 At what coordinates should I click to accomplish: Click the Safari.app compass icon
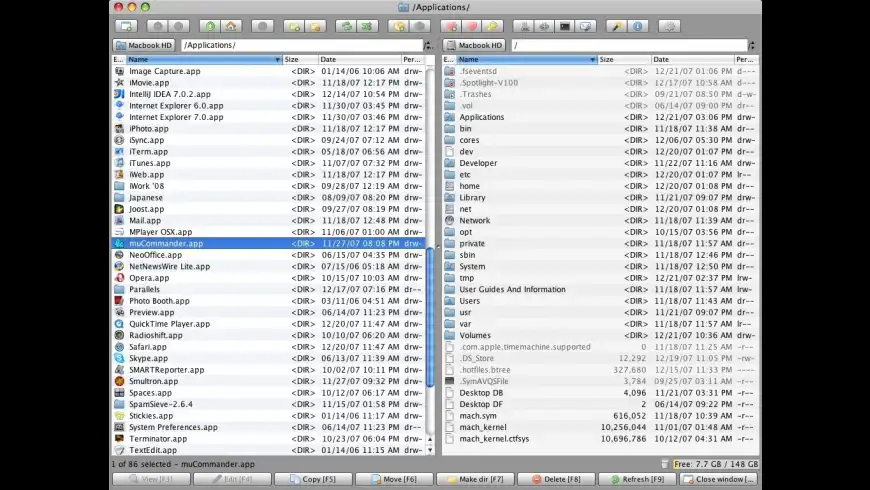pyautogui.click(x=119, y=347)
